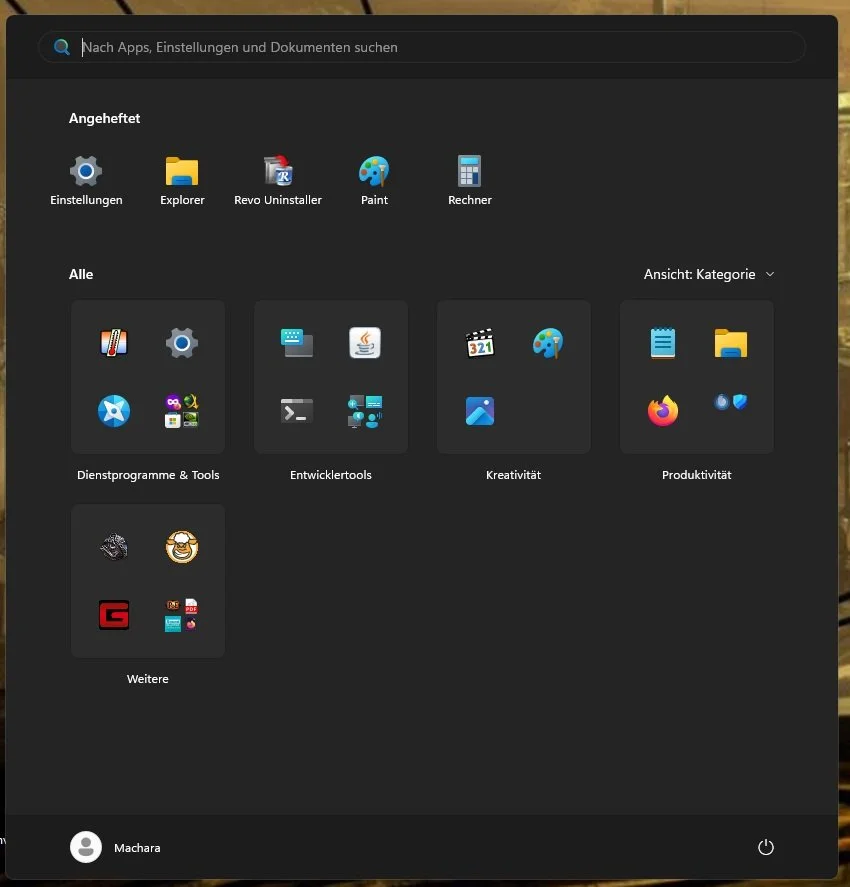Open the folder icon inside Produktivität
Screen dimensions: 850x887
(x=731, y=343)
